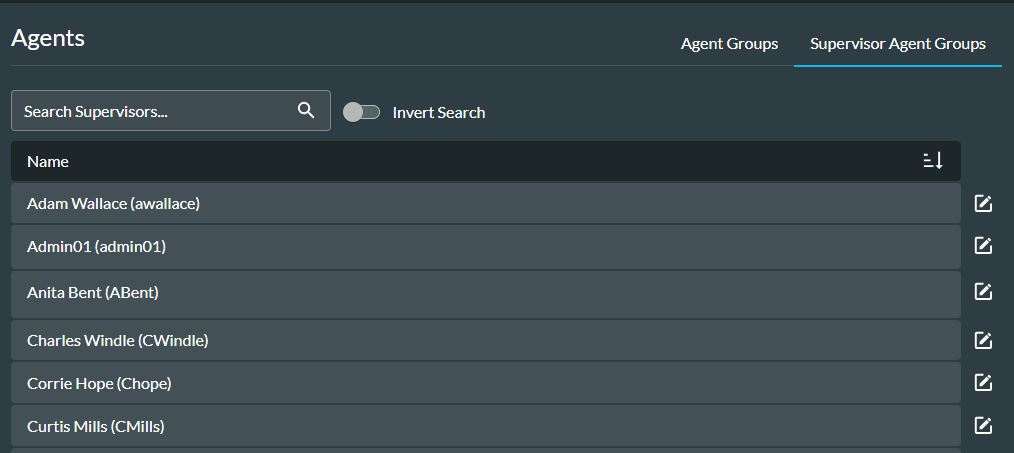
Task: Click the Name column header
Action: coord(48,161)
